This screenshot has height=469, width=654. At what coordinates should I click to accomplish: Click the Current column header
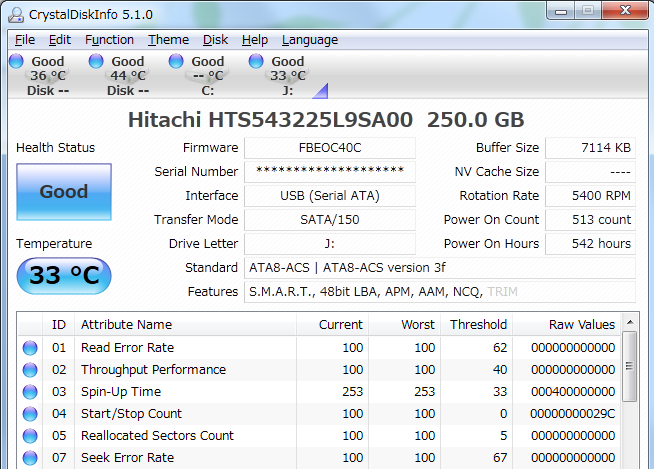332,325
